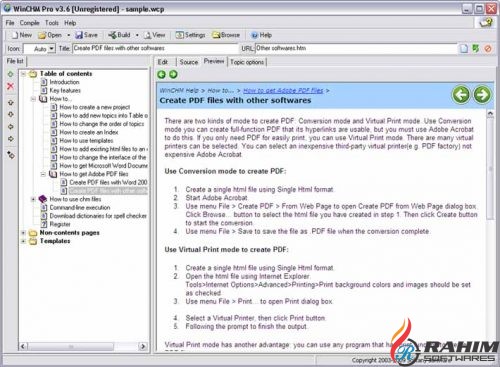Select Command-line execution topic

pos(80,207)
